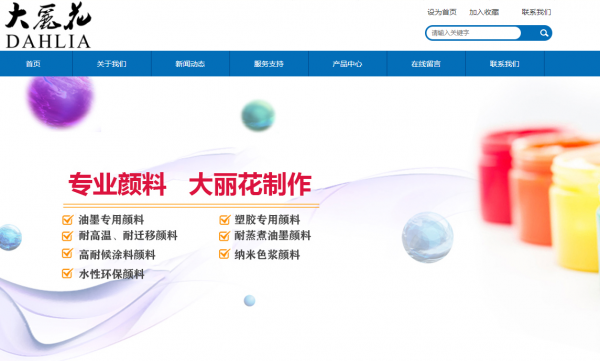Click checkmark icon beside 高耐候涂料颜料
This screenshot has width=600, height=361.
(67, 253)
